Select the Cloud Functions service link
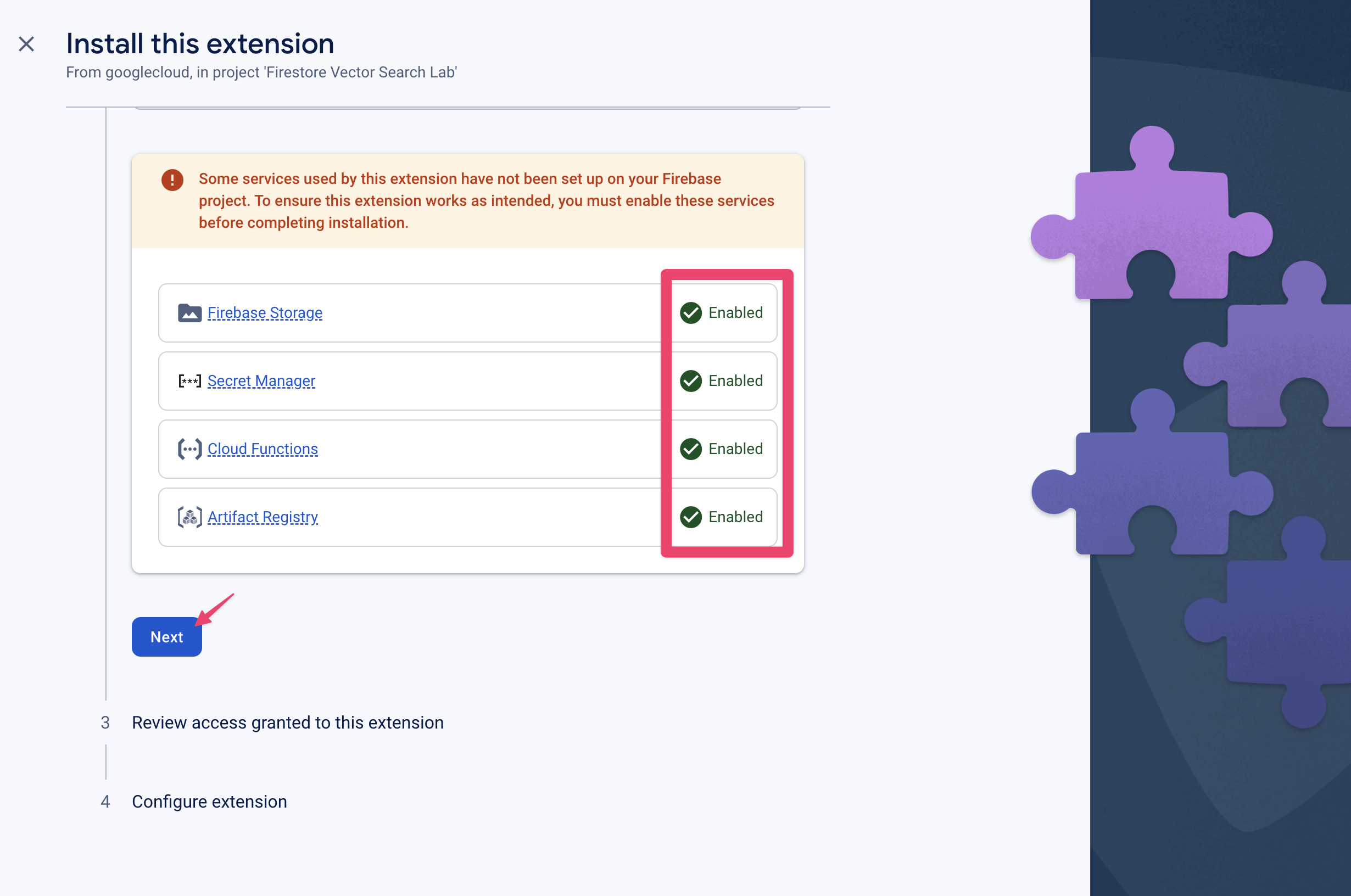1351x896 pixels. click(263, 449)
